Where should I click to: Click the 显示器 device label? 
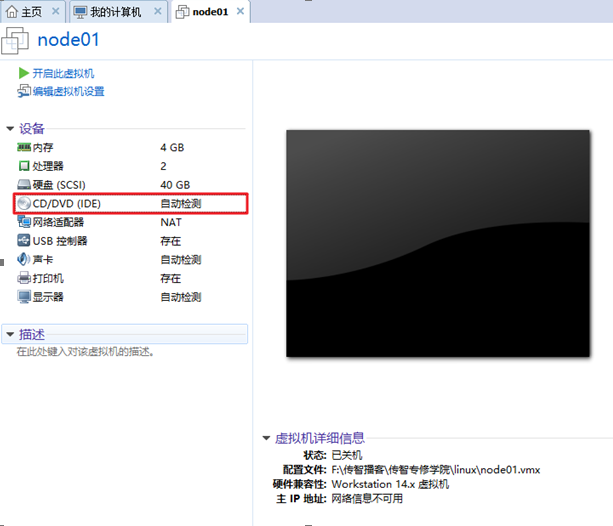pyautogui.click(x=48, y=297)
